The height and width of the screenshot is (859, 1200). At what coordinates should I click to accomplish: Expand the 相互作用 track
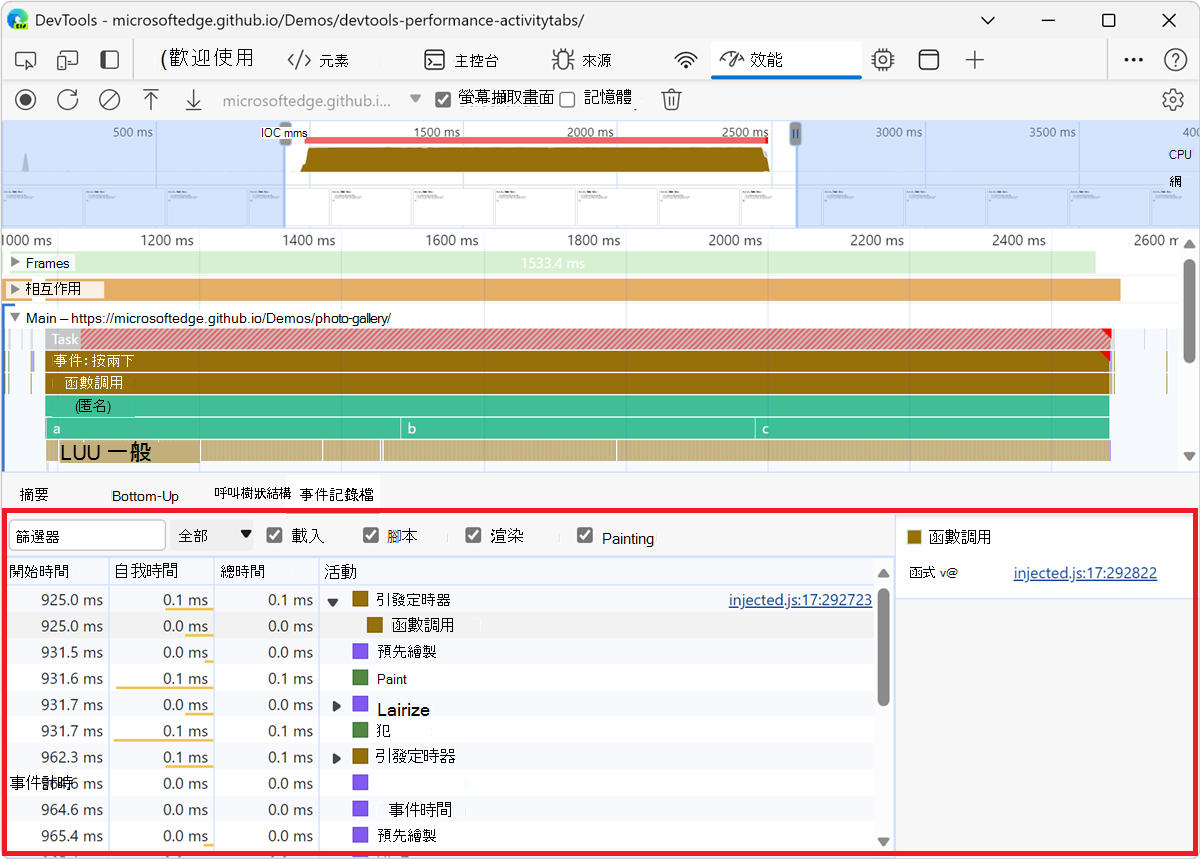(x=15, y=289)
